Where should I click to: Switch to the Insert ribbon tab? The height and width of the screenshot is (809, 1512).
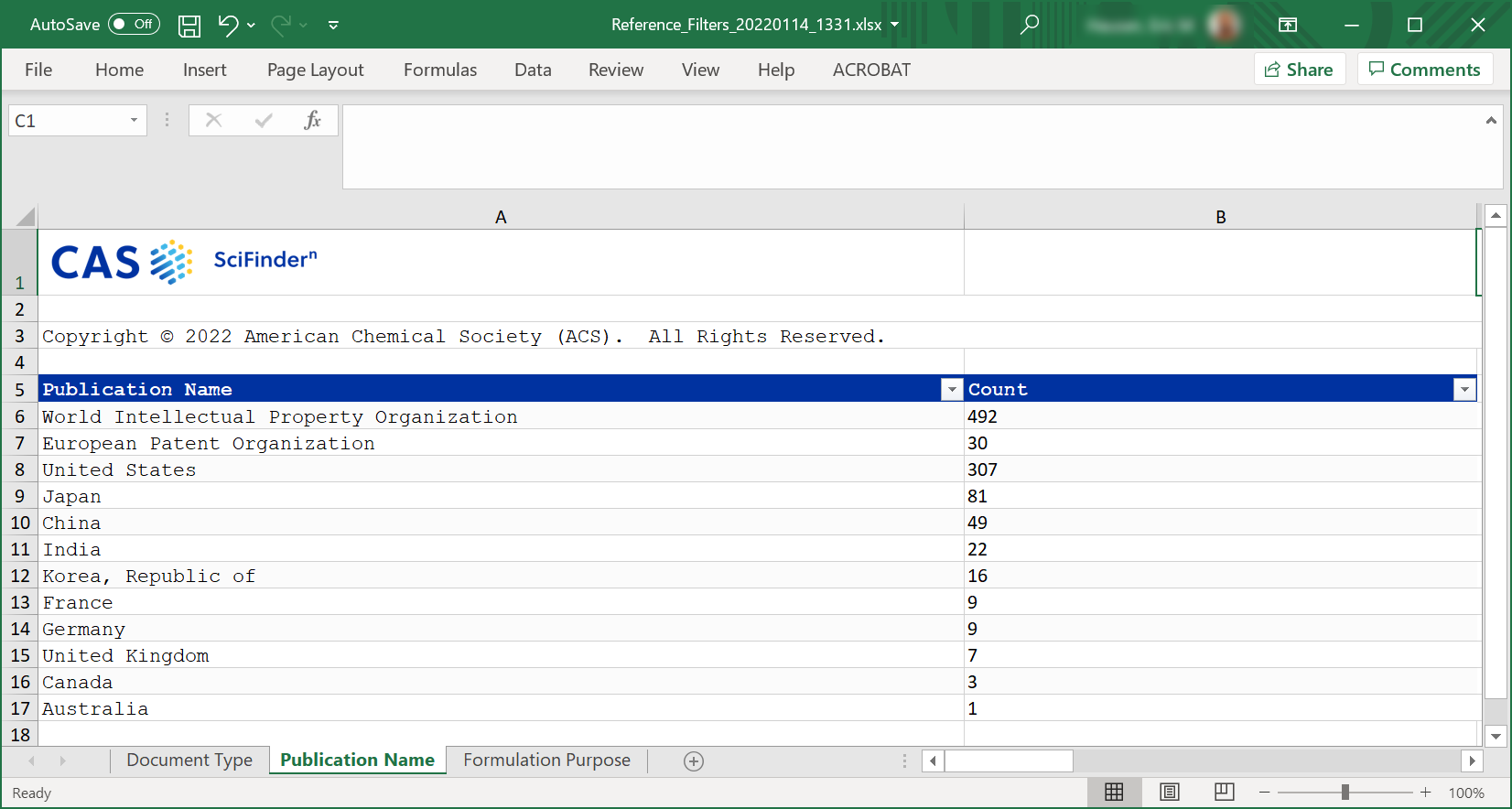click(204, 70)
